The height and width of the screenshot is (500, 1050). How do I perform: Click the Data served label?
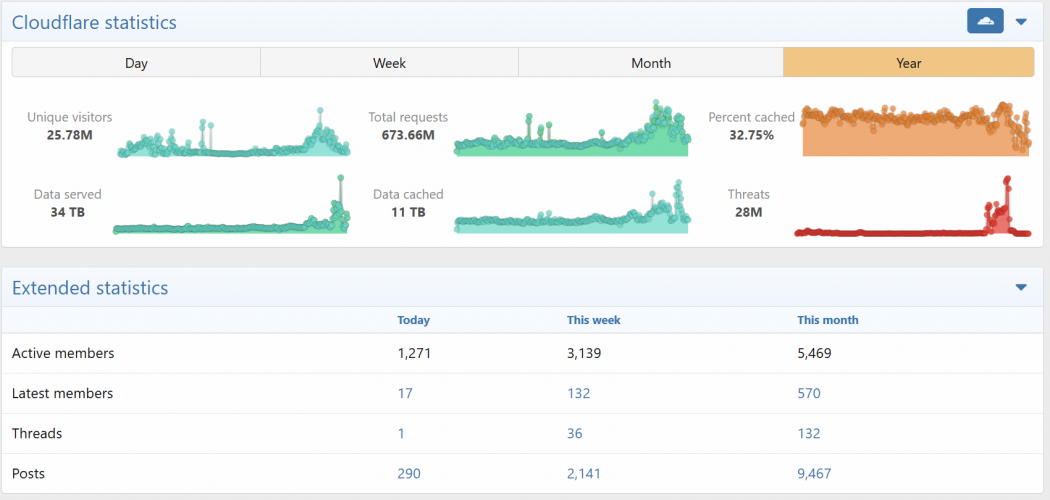point(68,195)
